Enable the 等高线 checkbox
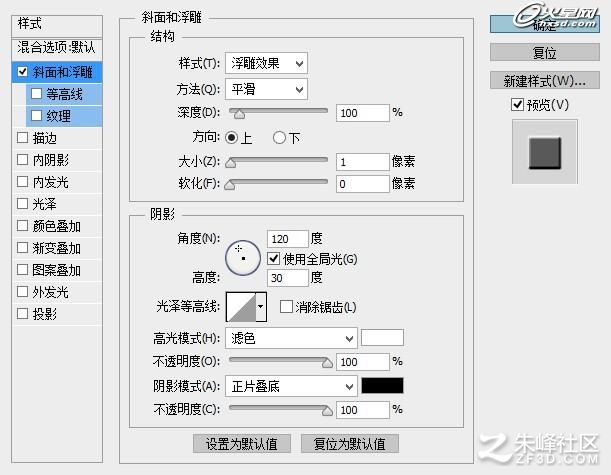The image size is (611, 475). (36, 94)
